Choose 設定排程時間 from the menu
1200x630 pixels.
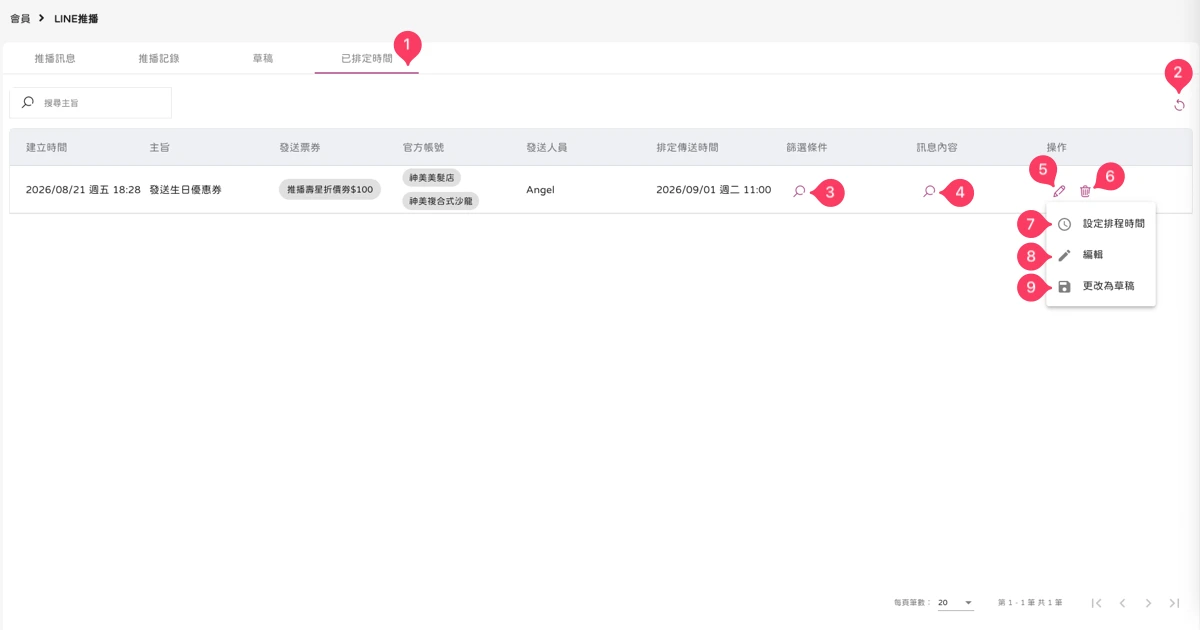pos(1101,224)
